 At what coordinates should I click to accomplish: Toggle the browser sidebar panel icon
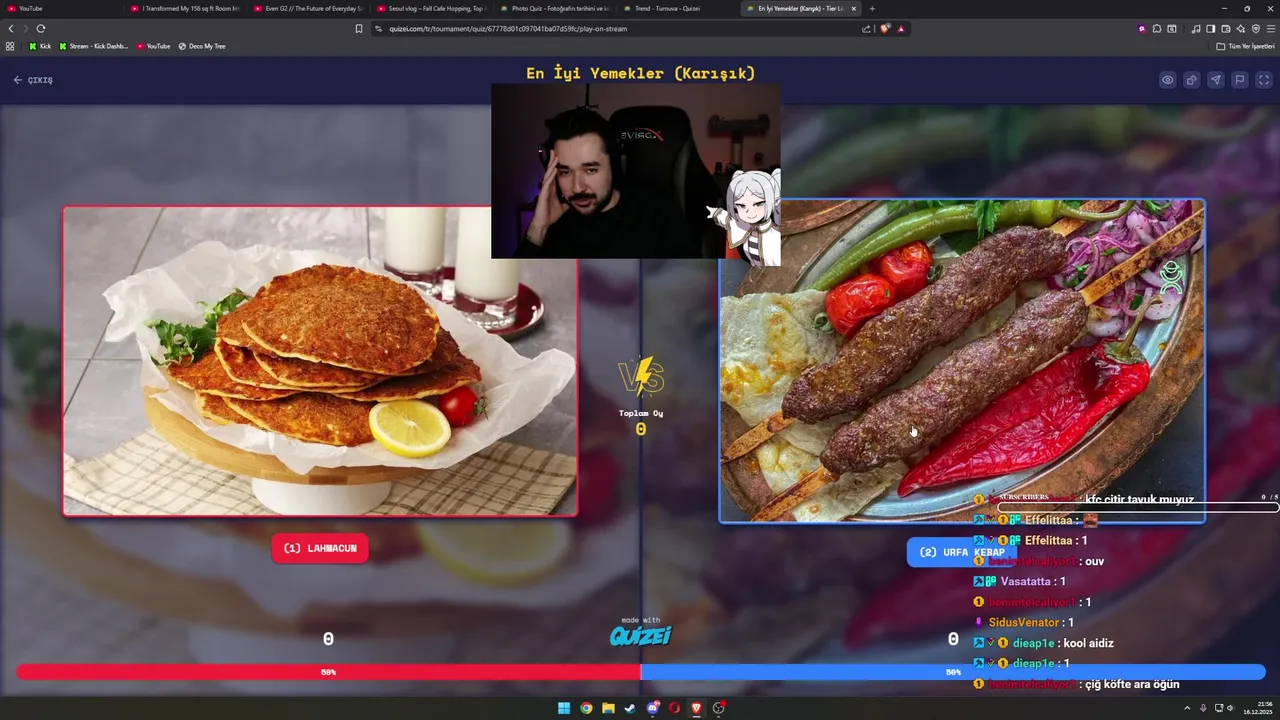coord(1211,29)
